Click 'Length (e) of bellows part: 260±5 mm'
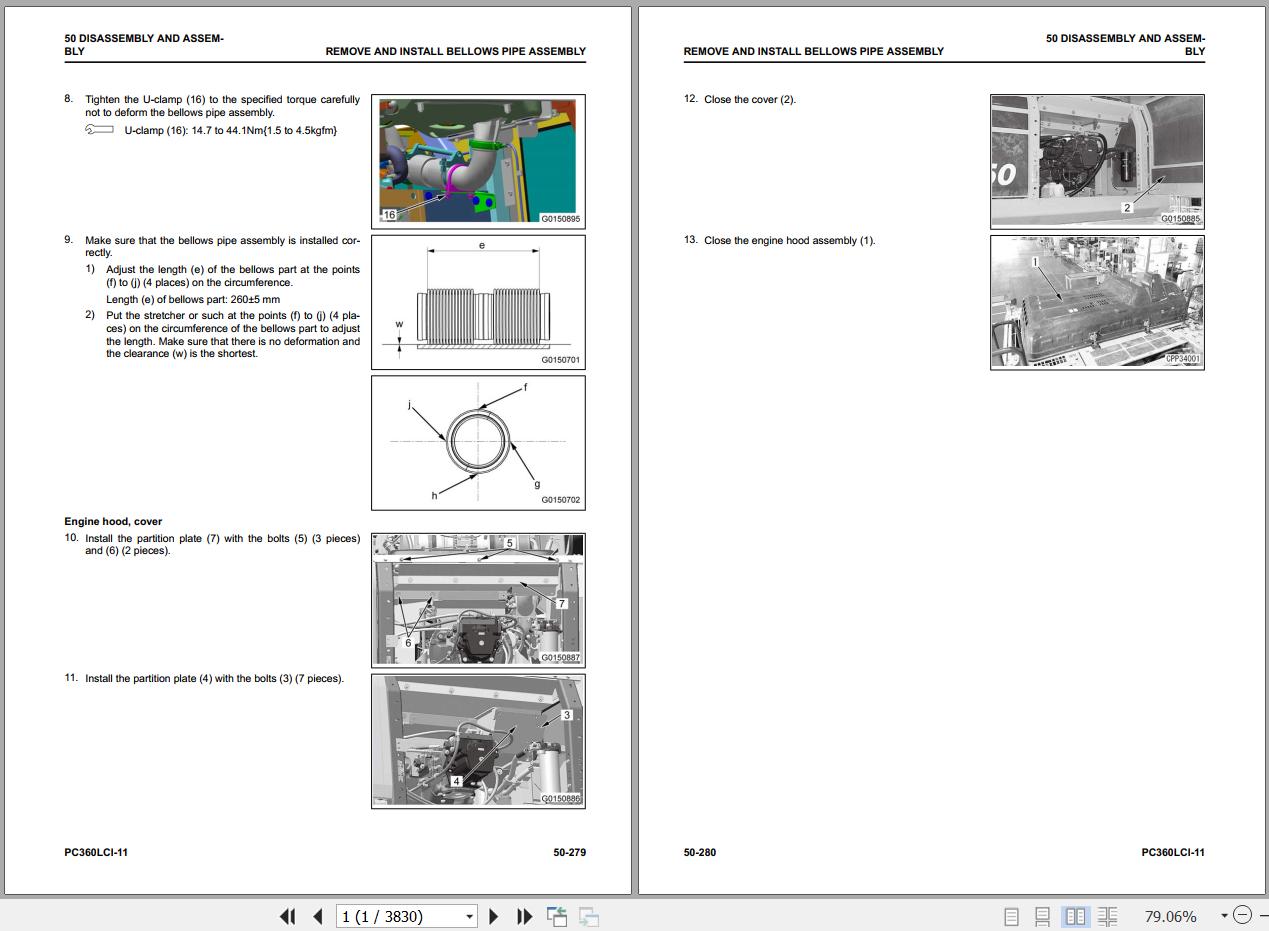Screen dimensions: 1269x931 [x=193, y=299]
